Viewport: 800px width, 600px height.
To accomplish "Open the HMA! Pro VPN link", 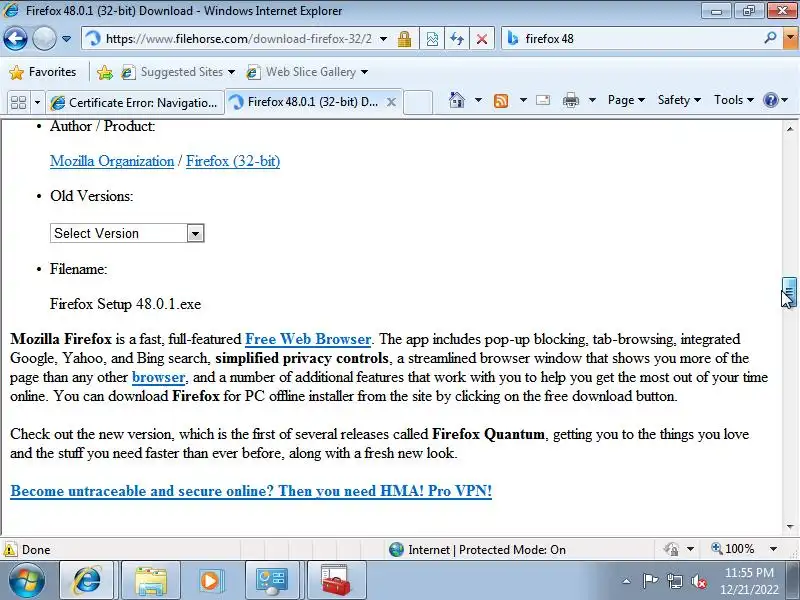I will click(x=251, y=491).
